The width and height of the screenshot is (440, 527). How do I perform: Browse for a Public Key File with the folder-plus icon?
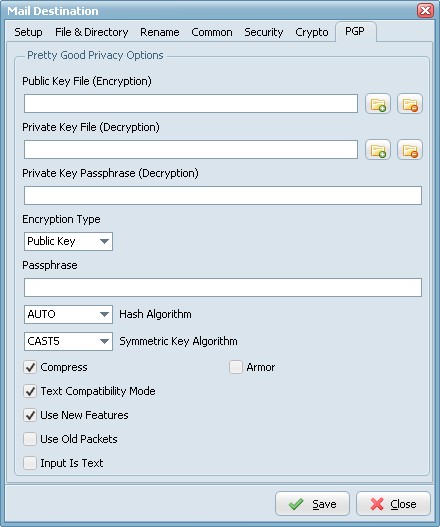[378, 104]
